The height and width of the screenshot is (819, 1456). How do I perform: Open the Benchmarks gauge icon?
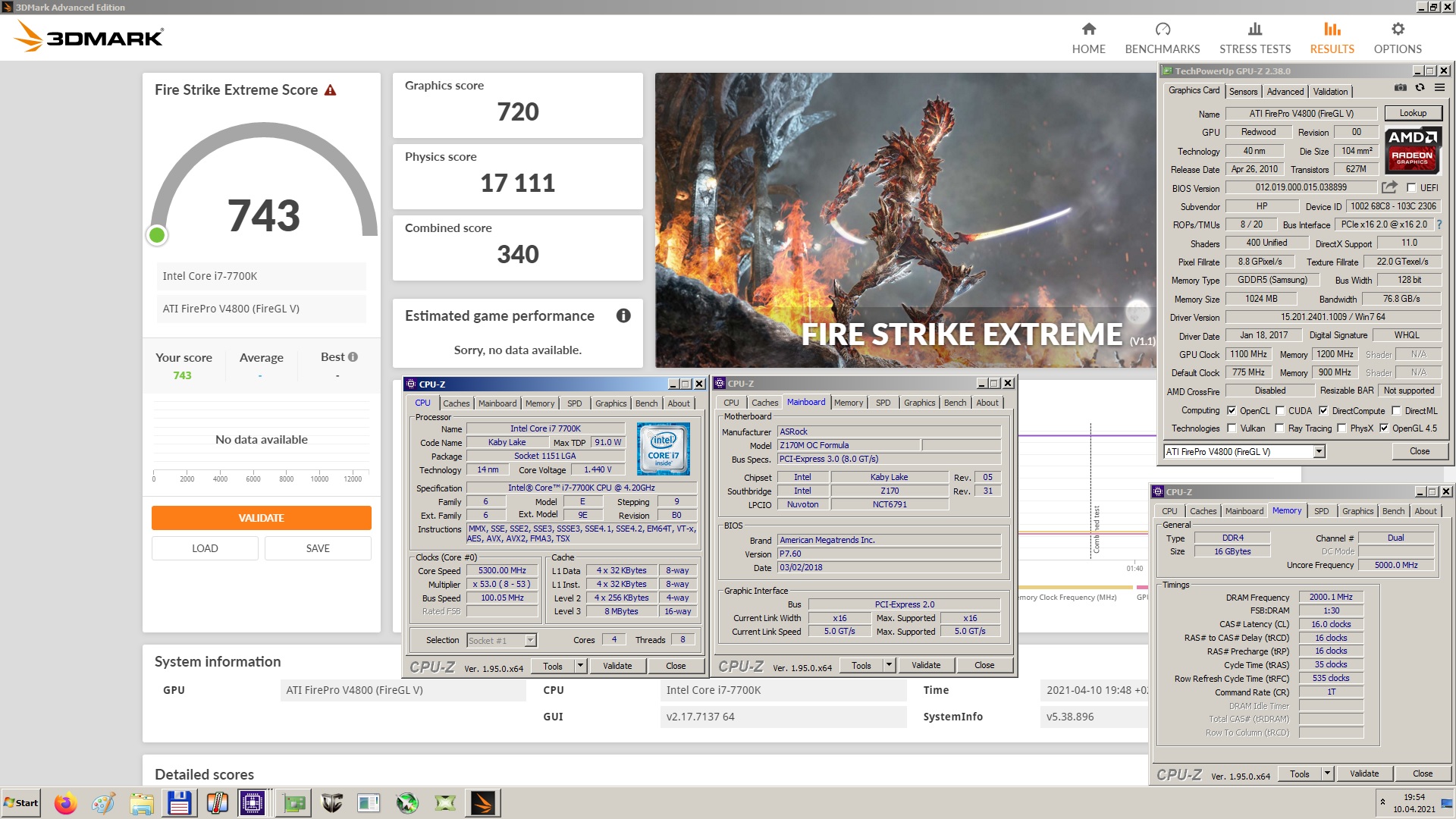pyautogui.click(x=1163, y=29)
